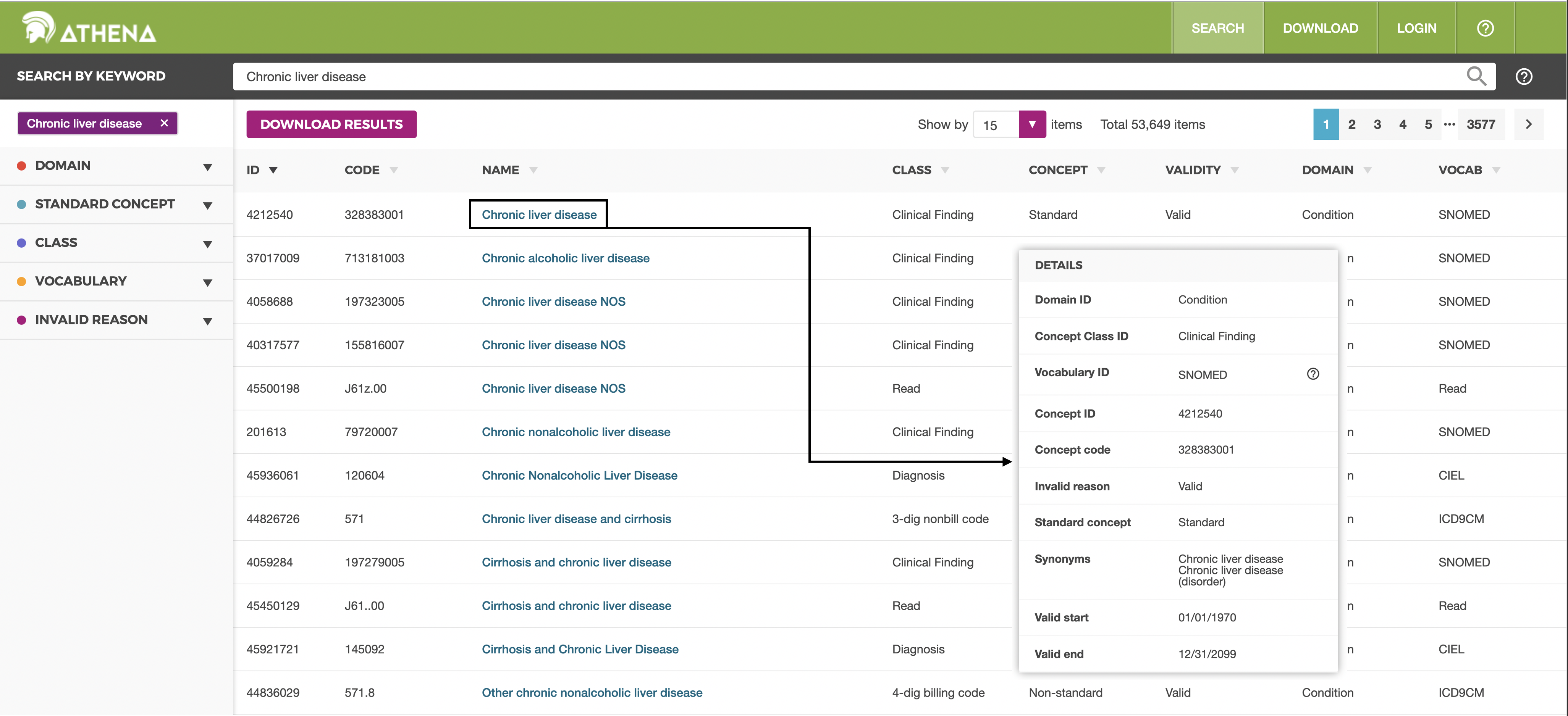Jump to last page 3577
Viewport: 1568px width, 716px height.
[1480, 124]
